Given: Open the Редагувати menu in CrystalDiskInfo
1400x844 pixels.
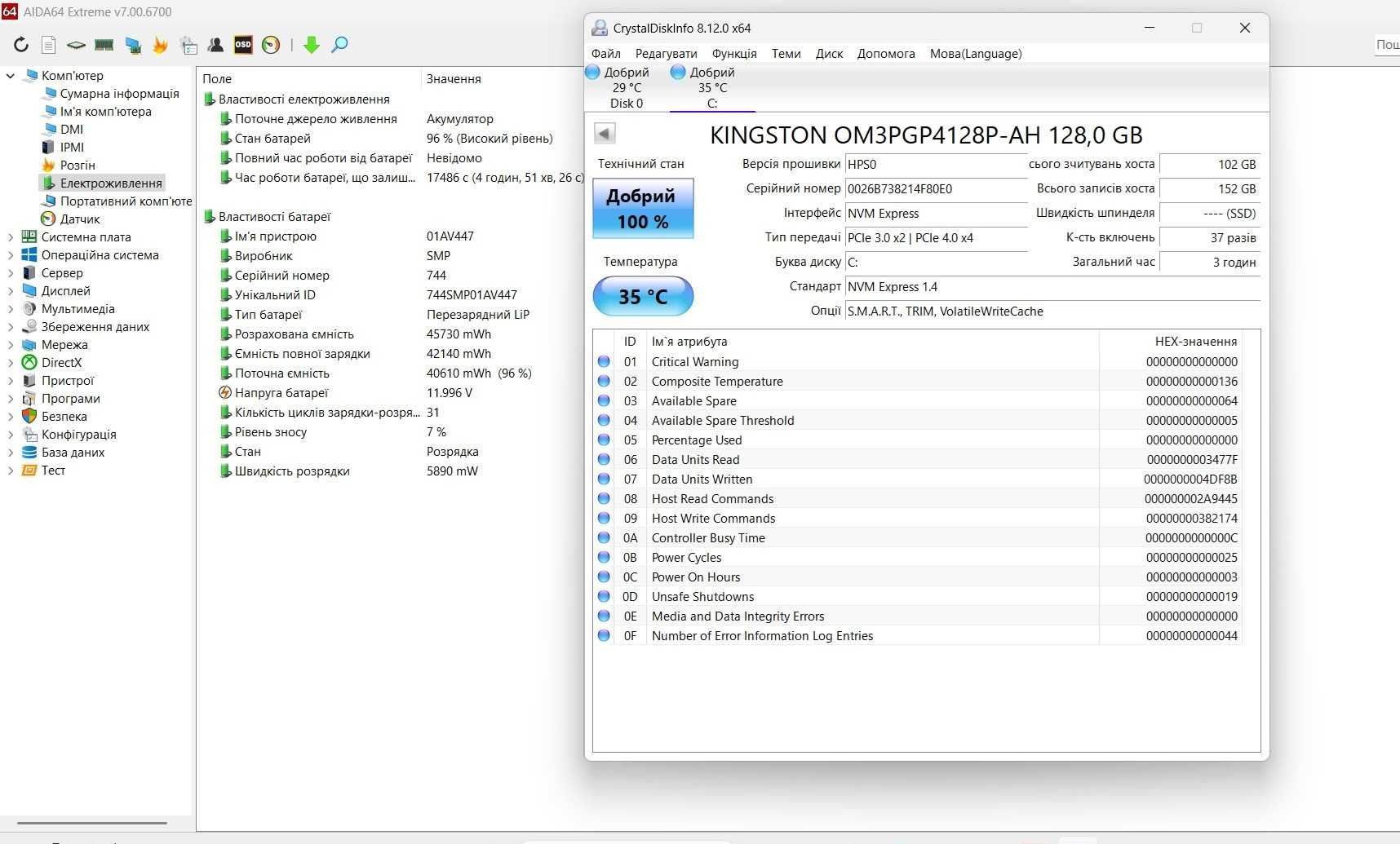Looking at the screenshot, I should (667, 53).
